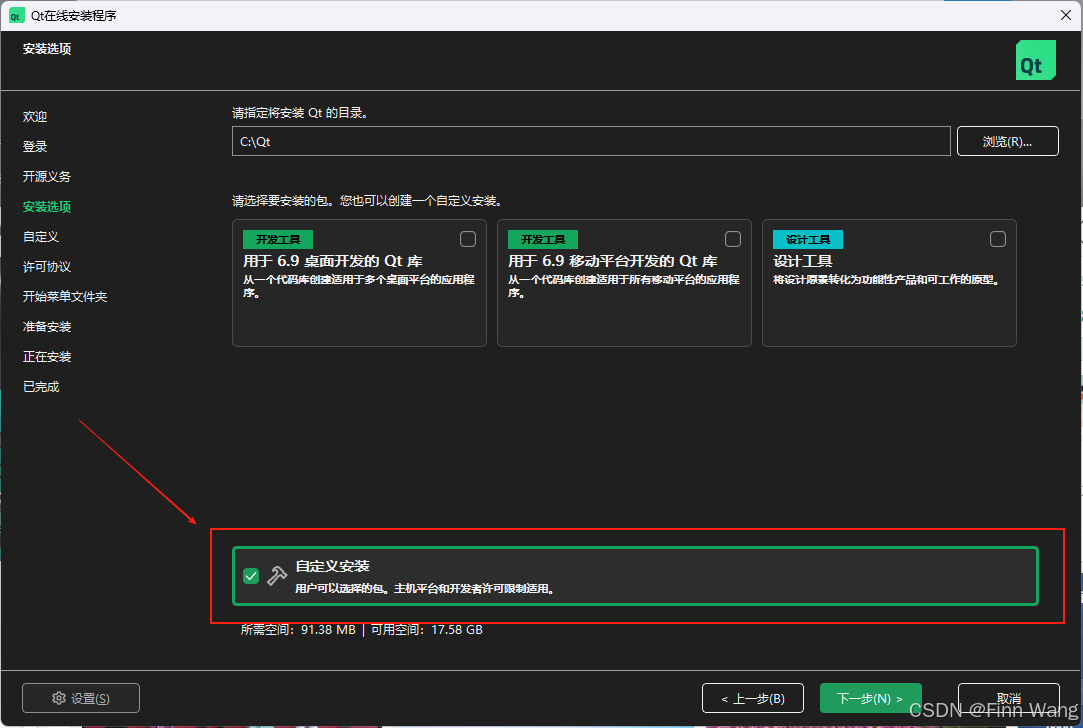Go to the 登录 step
The width and height of the screenshot is (1083, 728).
[x=35, y=146]
